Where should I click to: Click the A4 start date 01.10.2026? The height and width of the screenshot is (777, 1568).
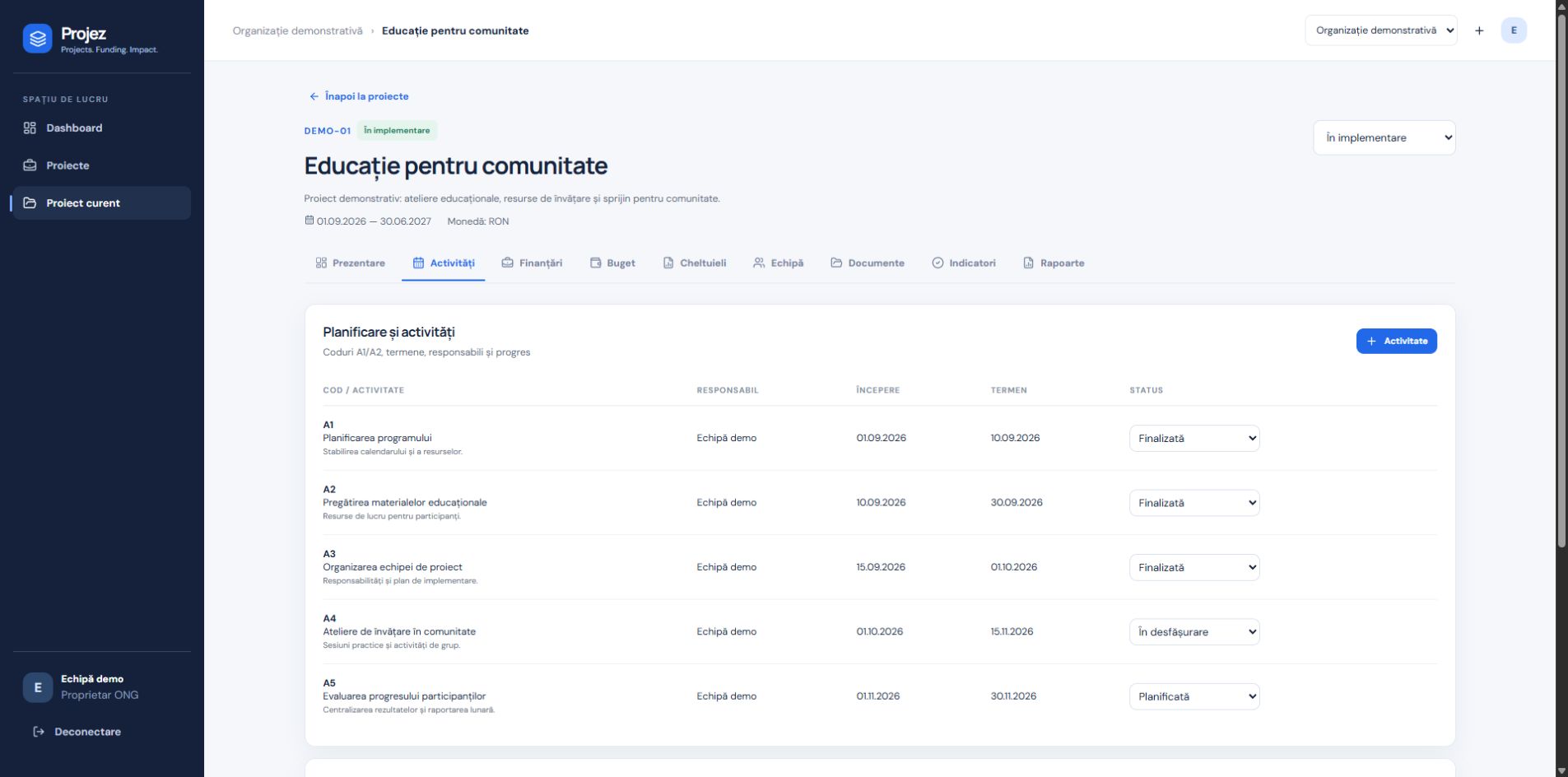879,632
